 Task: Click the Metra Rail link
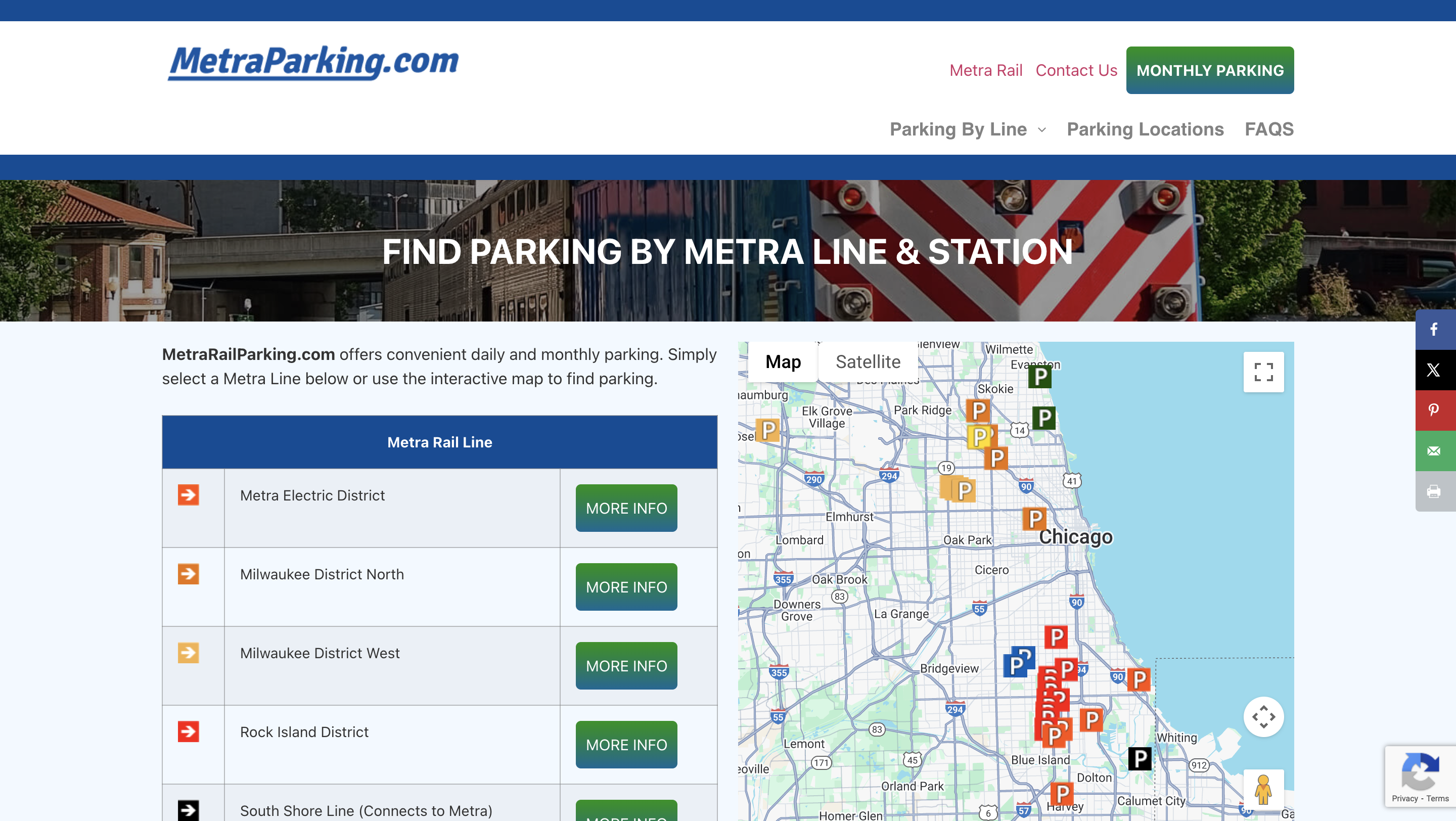[x=986, y=70]
